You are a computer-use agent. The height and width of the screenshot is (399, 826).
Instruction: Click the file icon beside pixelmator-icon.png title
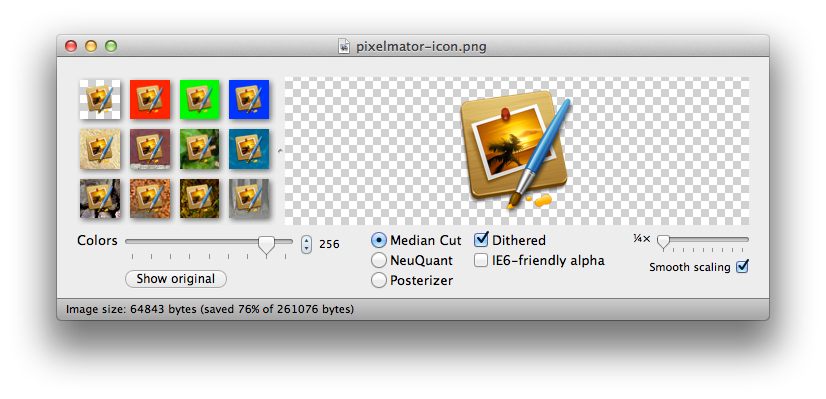click(344, 46)
